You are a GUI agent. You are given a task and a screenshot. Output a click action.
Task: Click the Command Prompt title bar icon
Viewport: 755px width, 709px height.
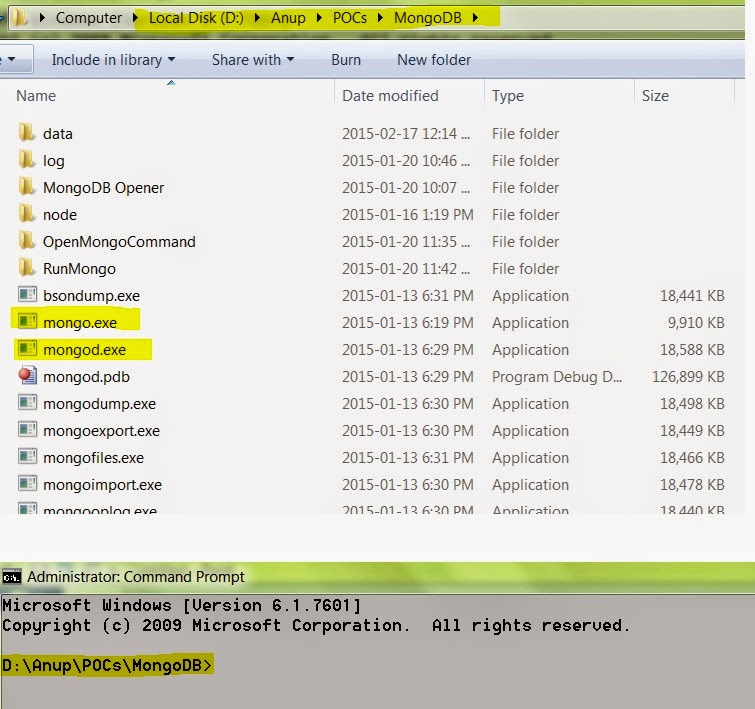point(12,577)
